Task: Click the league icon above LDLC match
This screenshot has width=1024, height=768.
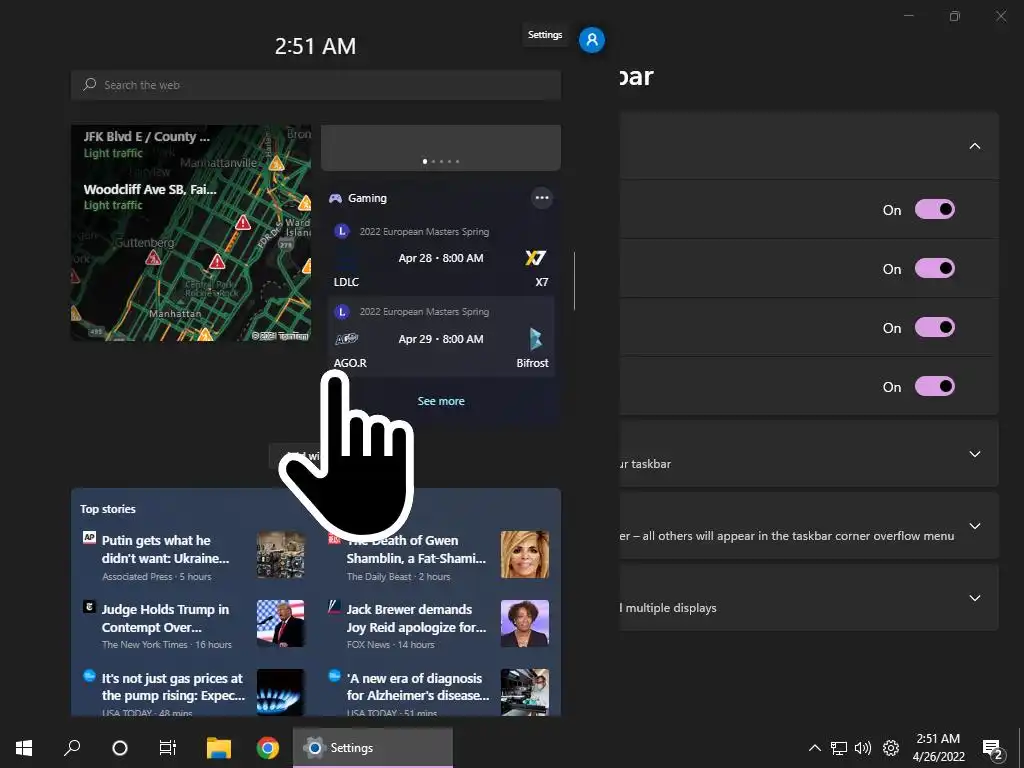Action: 342,231
